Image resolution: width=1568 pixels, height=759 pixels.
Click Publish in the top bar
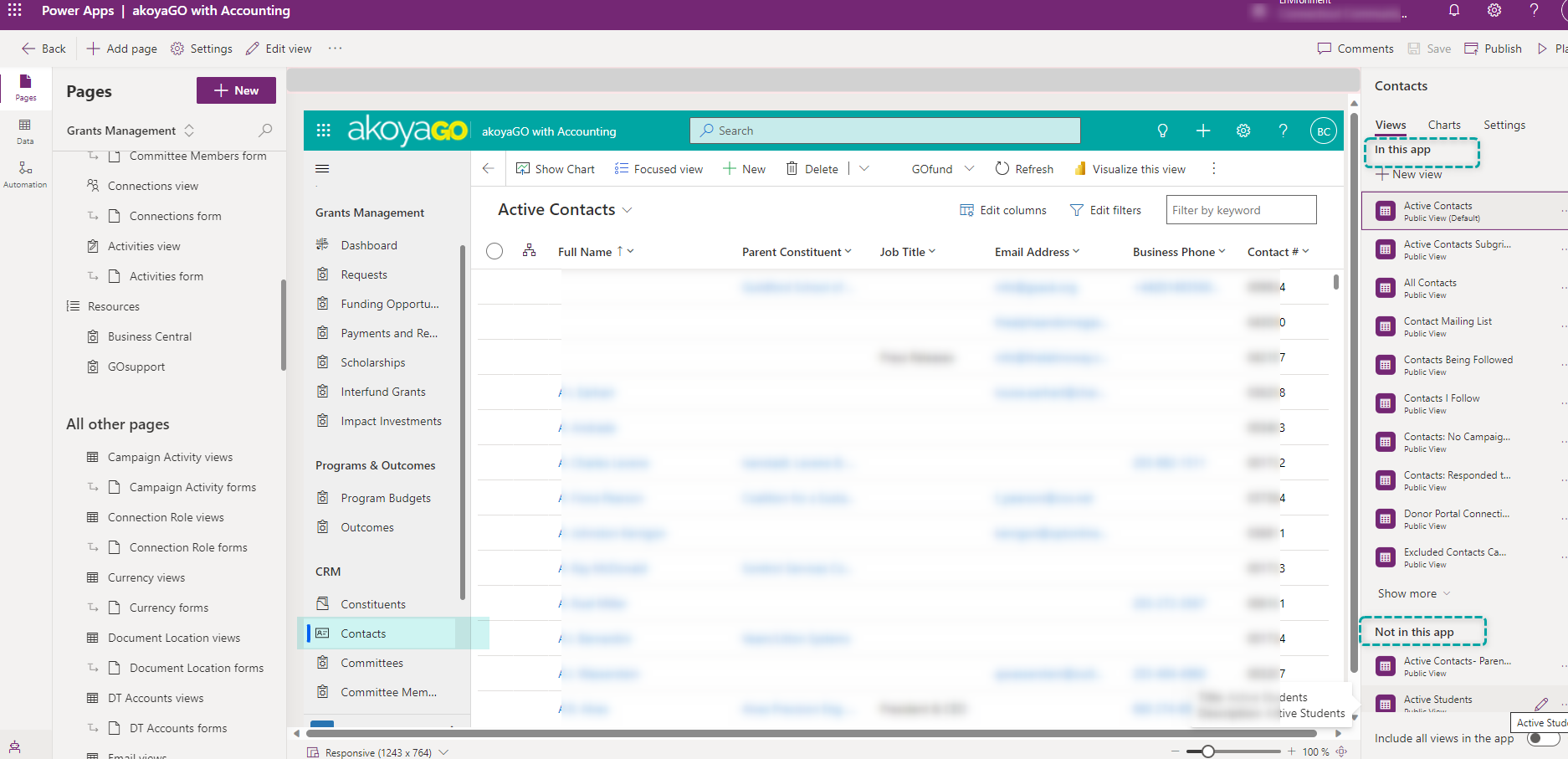(x=1494, y=49)
